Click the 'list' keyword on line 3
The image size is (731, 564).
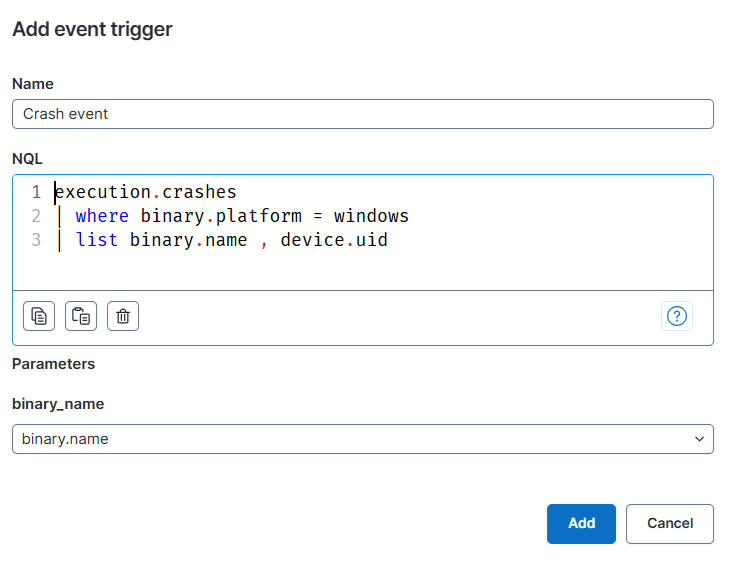pyautogui.click(x=97, y=240)
